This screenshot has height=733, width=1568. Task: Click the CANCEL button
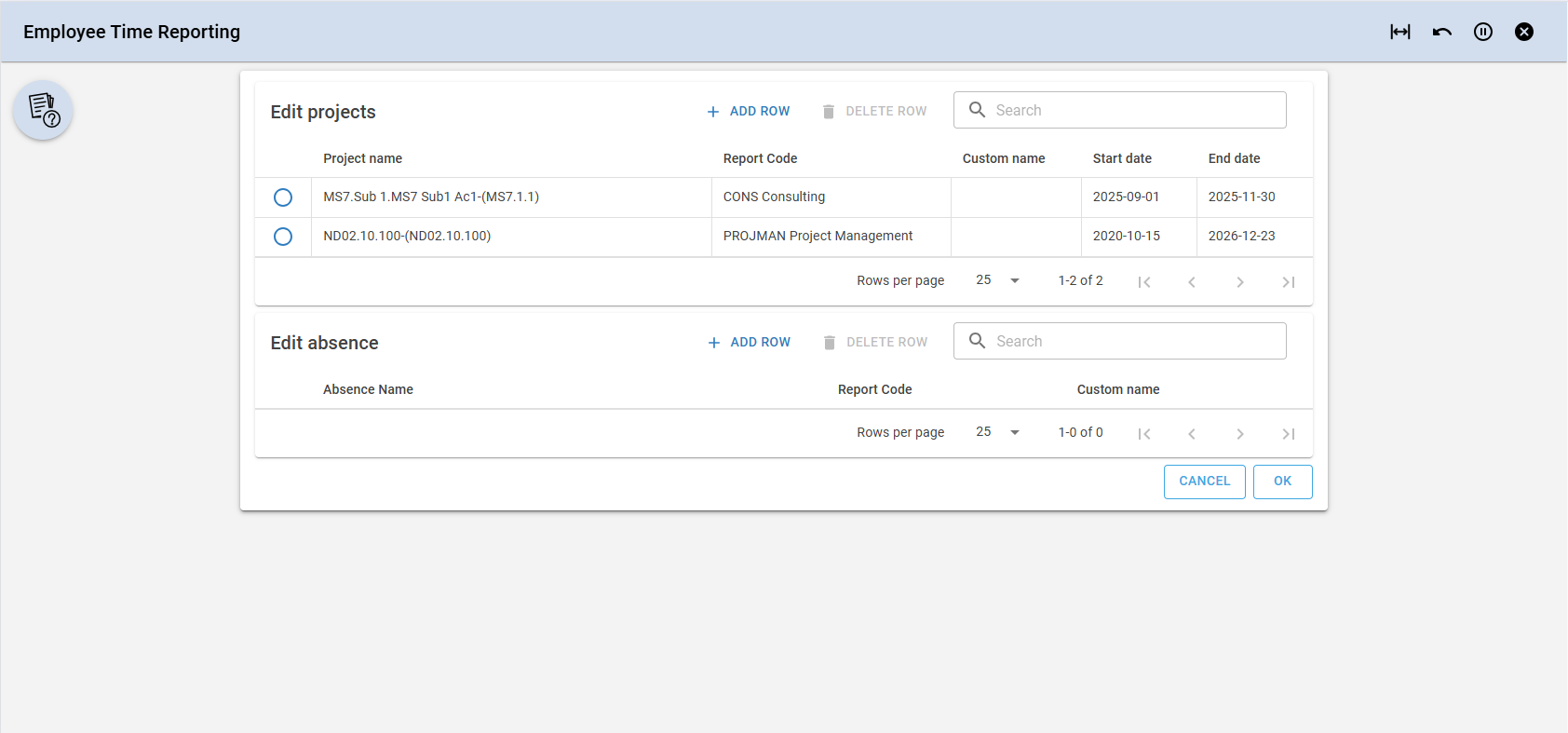pyautogui.click(x=1204, y=482)
